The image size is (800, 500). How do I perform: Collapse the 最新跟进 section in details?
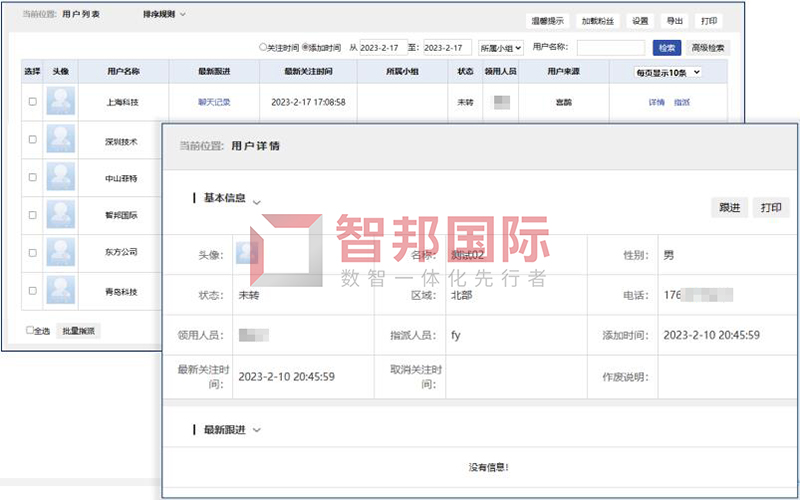(257, 430)
